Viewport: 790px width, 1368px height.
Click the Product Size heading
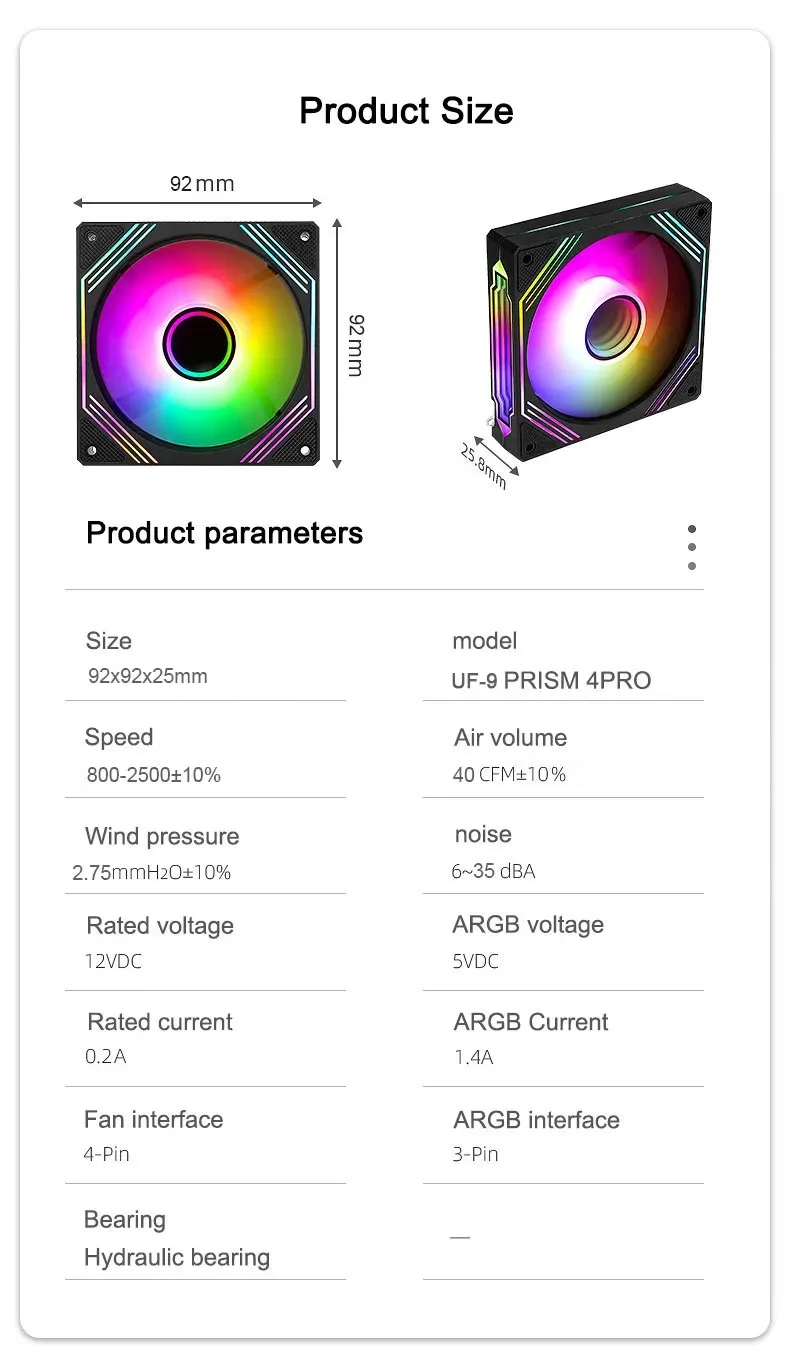point(406,110)
